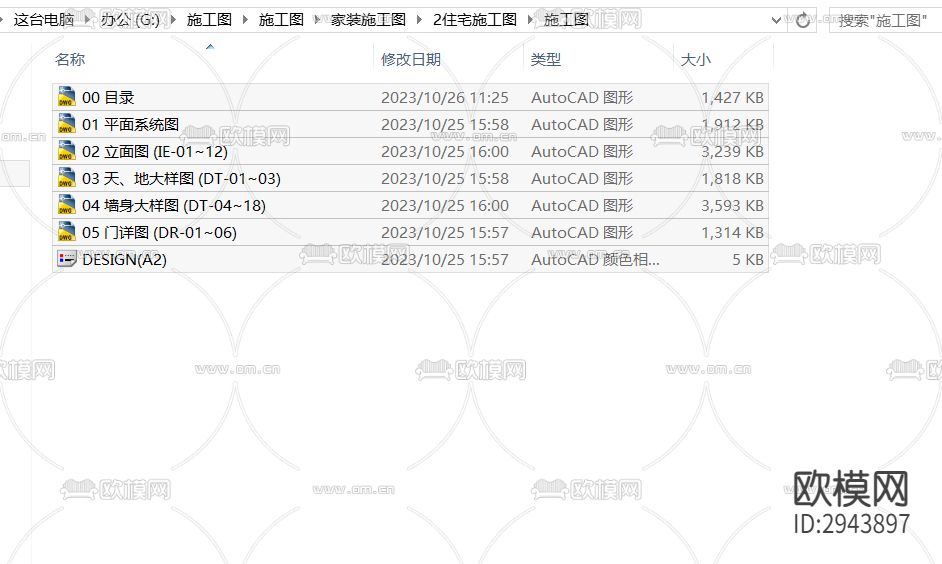Click the DWG icon for 02 立面图
Viewport: 942px width, 564px height.
click(66, 151)
